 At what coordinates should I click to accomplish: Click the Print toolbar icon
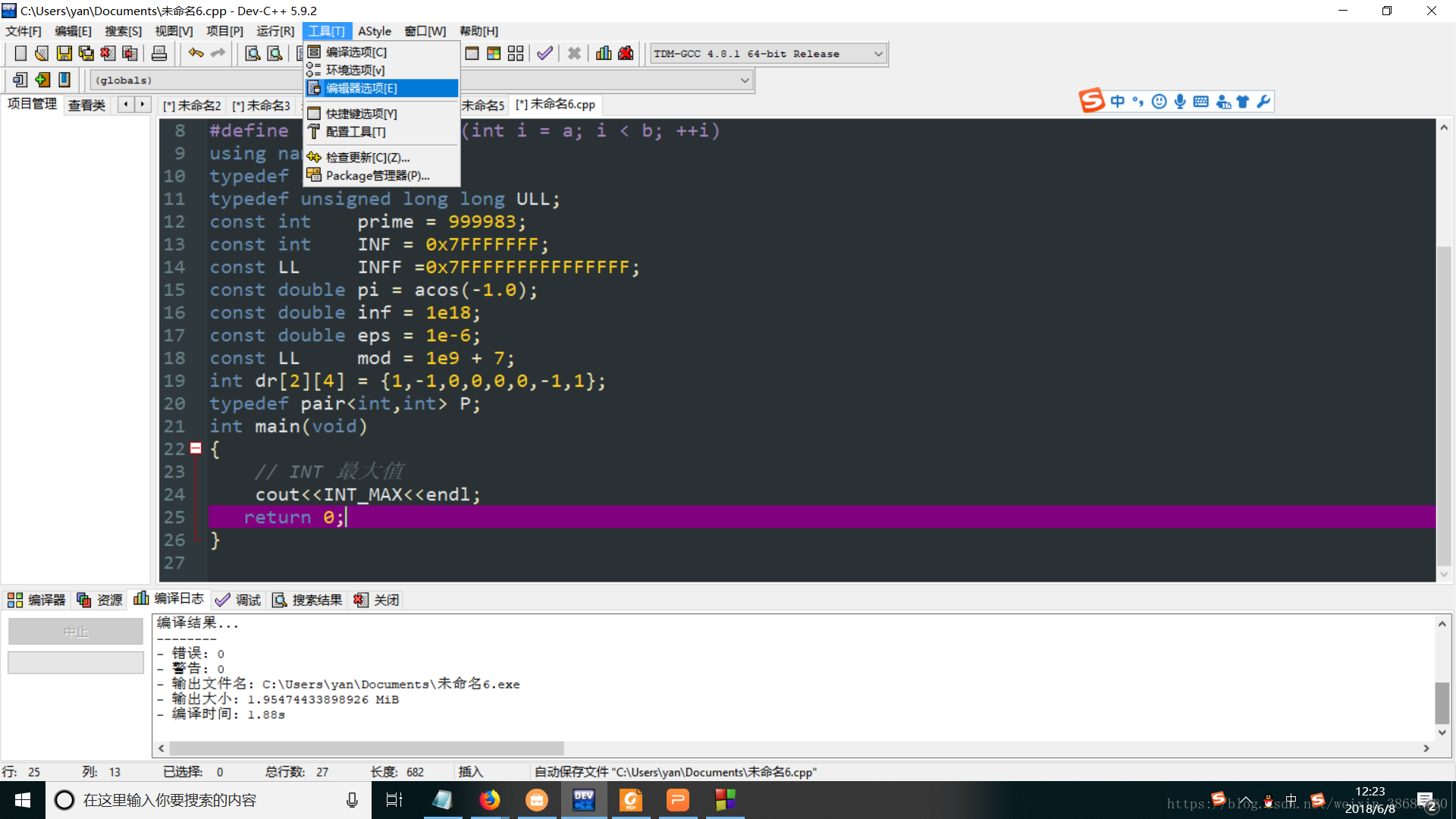pos(158,53)
